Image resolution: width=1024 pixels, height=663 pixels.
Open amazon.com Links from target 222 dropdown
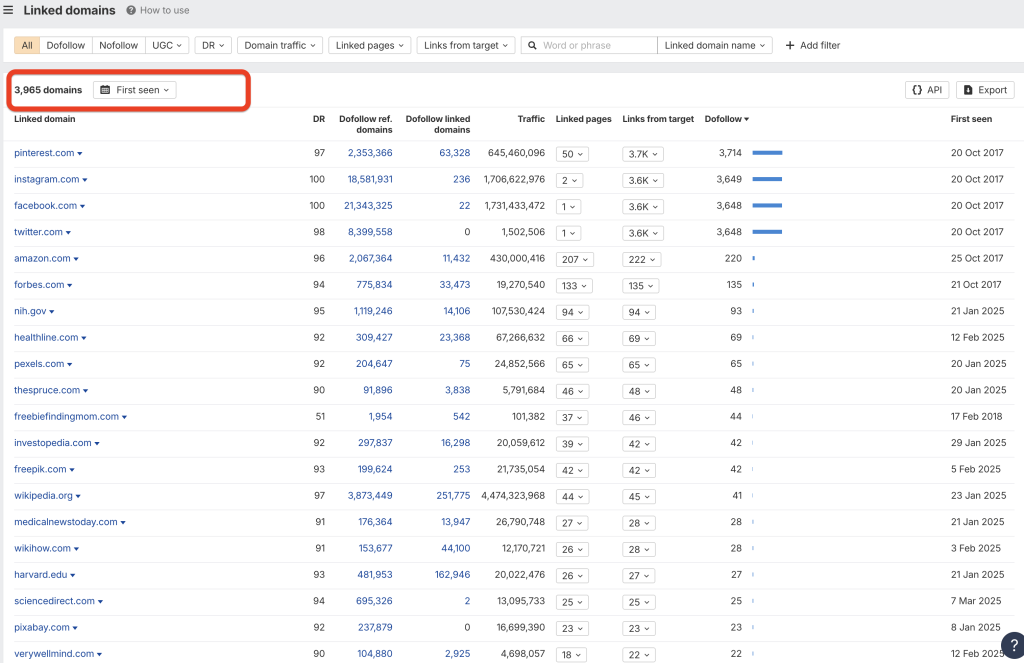tap(641, 259)
